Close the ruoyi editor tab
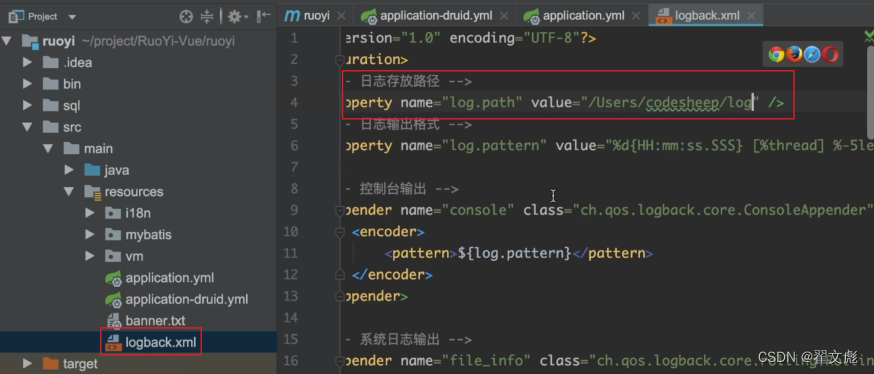This screenshot has height=374, width=874. (341, 16)
